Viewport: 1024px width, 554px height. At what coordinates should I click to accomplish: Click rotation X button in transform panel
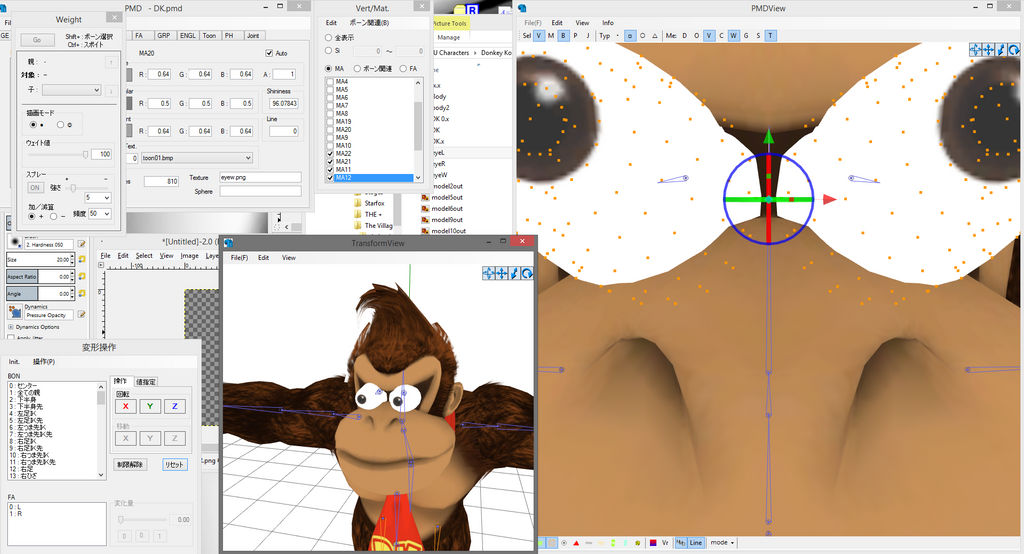click(x=125, y=406)
